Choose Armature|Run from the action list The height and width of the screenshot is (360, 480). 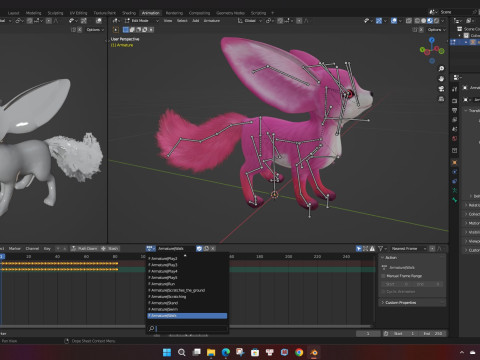pyautogui.click(x=187, y=284)
